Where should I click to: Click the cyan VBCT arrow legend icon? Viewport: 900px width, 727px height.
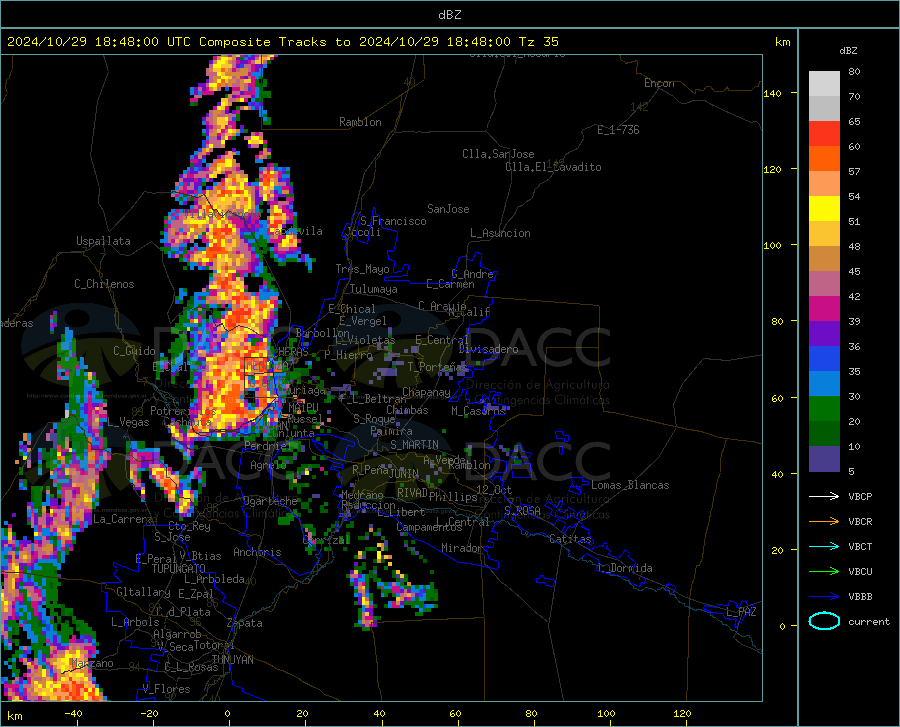click(x=824, y=546)
